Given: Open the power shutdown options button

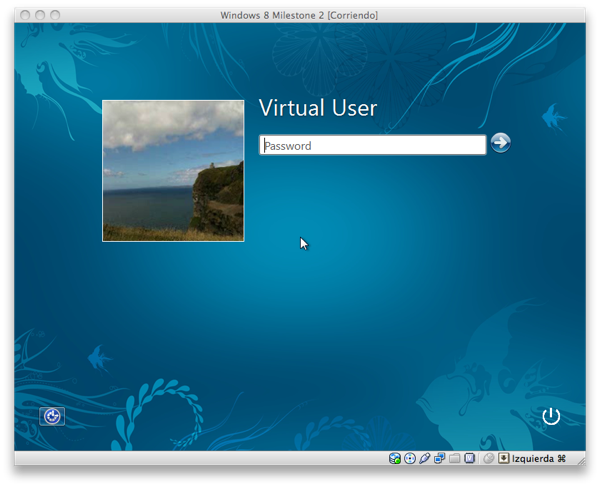Looking at the screenshot, I should pyautogui.click(x=551, y=416).
